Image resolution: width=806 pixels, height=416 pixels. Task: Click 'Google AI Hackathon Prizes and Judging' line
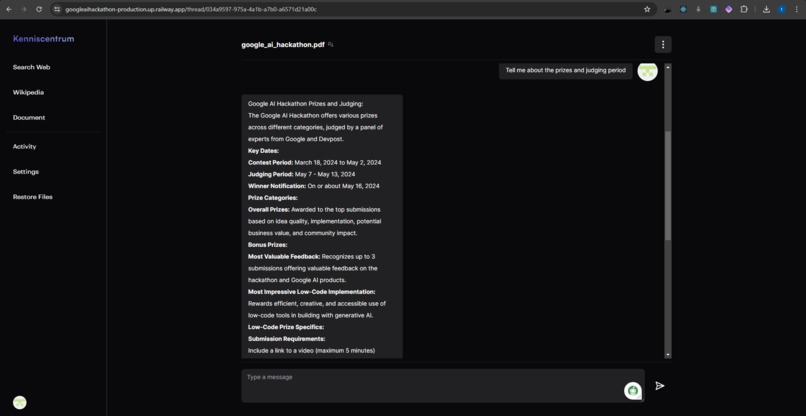(305, 104)
